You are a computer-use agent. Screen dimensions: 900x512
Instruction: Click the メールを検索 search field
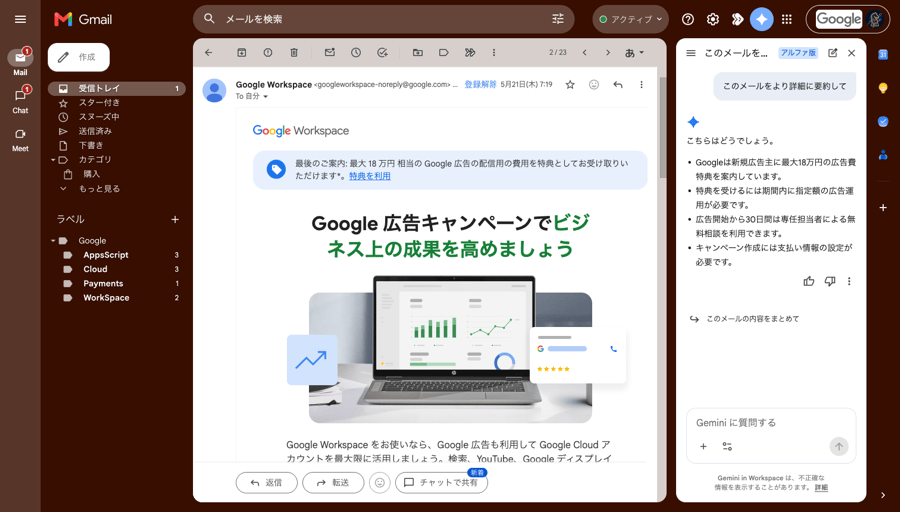(383, 19)
